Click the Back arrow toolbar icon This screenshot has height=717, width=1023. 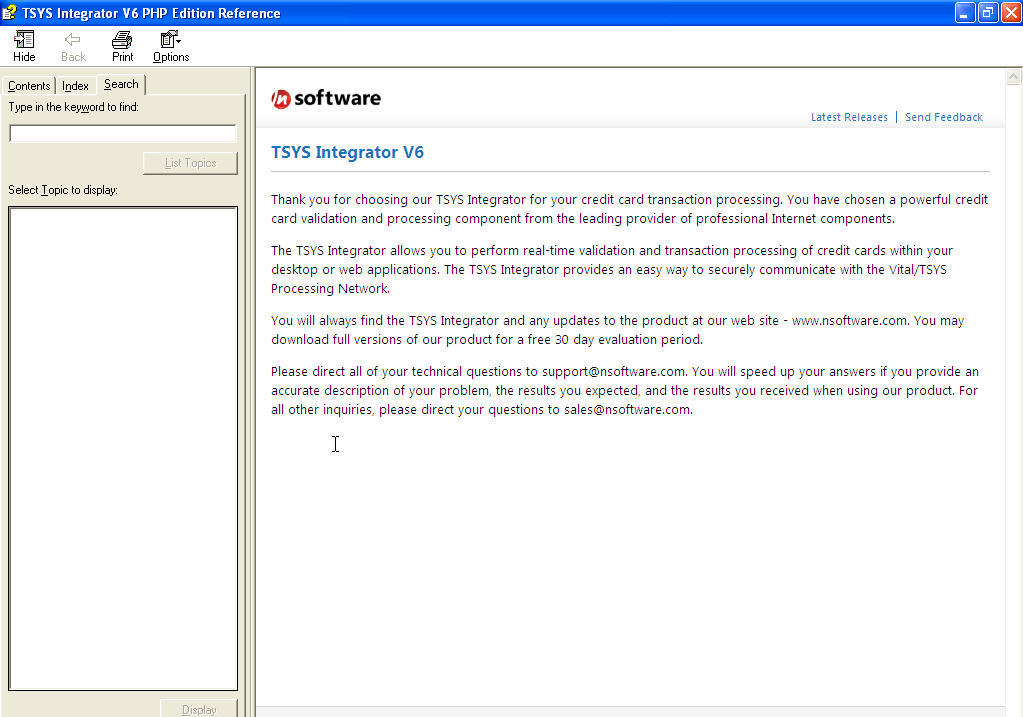[73, 46]
